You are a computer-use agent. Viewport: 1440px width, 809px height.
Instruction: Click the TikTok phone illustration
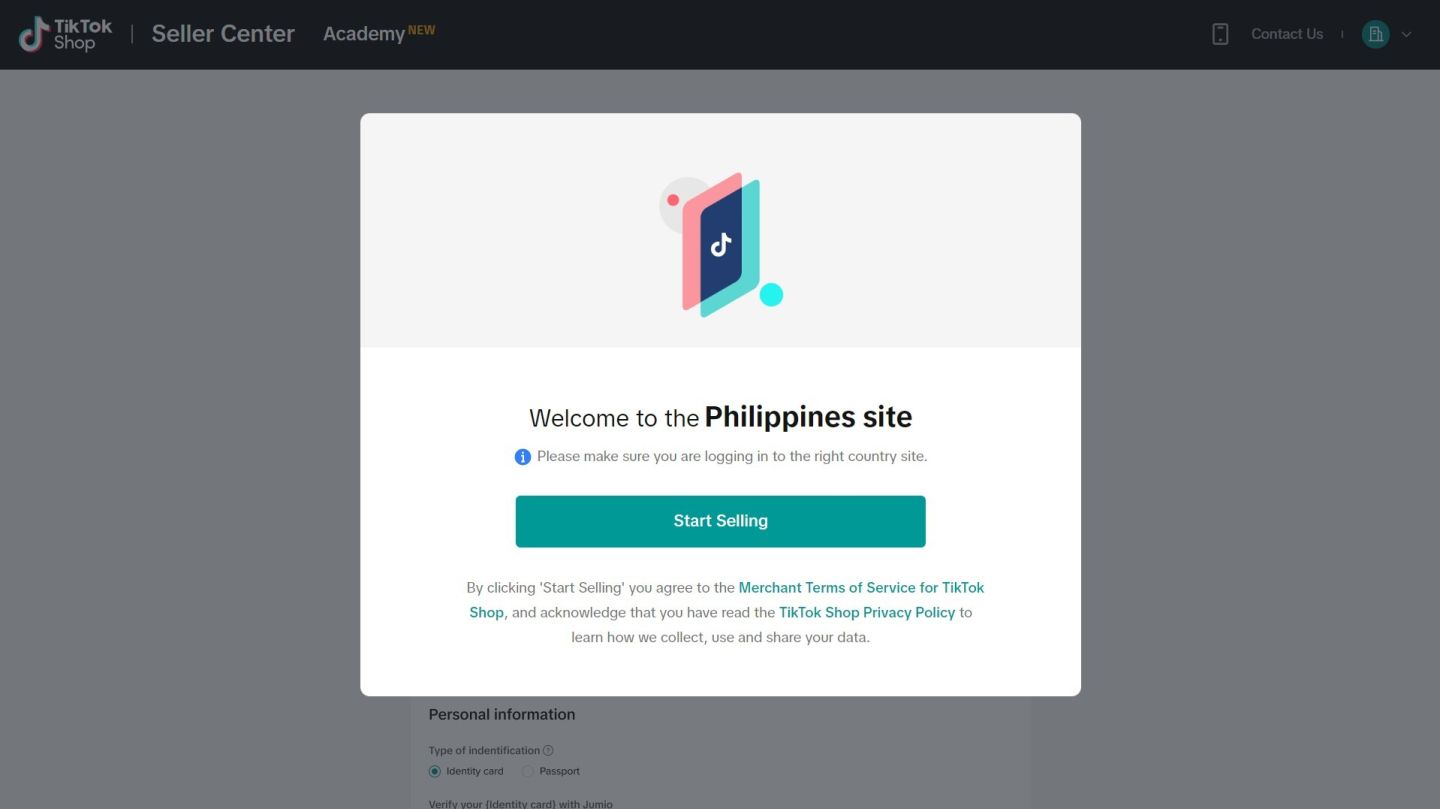tap(721, 244)
